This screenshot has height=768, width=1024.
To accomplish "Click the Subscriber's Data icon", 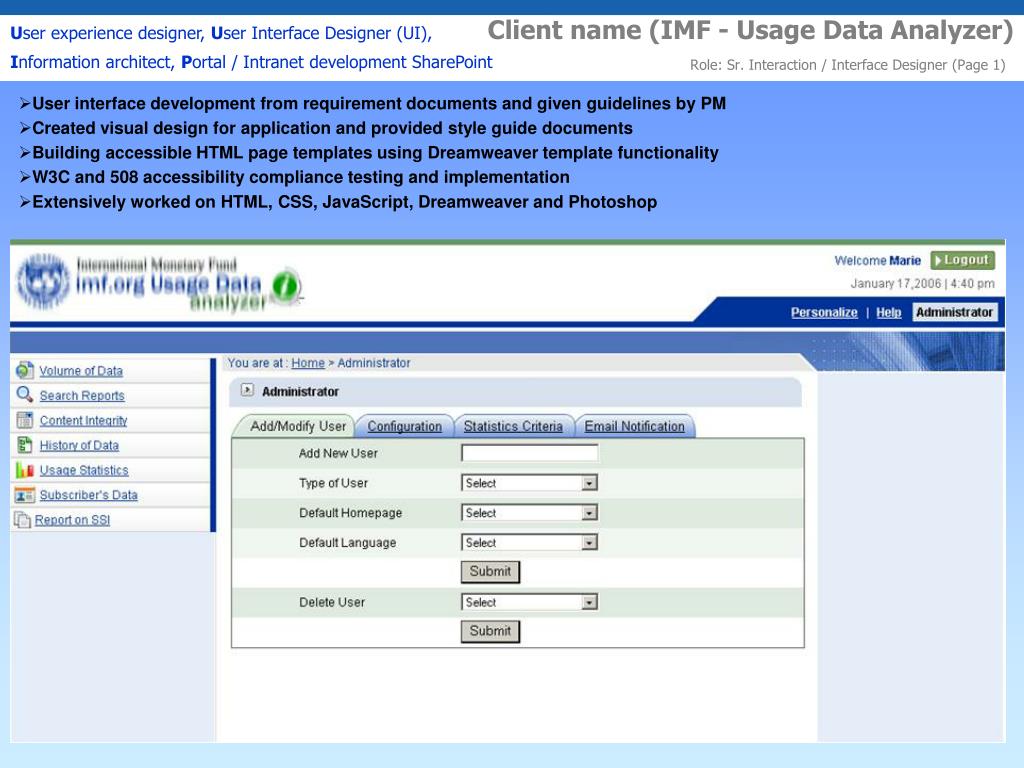I will [x=25, y=495].
